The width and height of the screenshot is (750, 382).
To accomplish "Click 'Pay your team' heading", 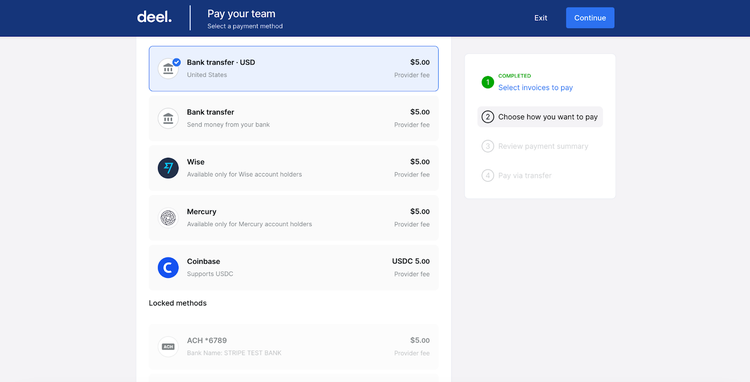I will [241, 14].
